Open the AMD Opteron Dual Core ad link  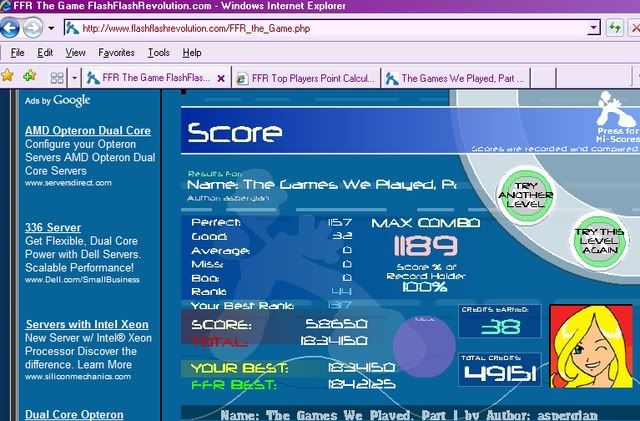point(87,130)
